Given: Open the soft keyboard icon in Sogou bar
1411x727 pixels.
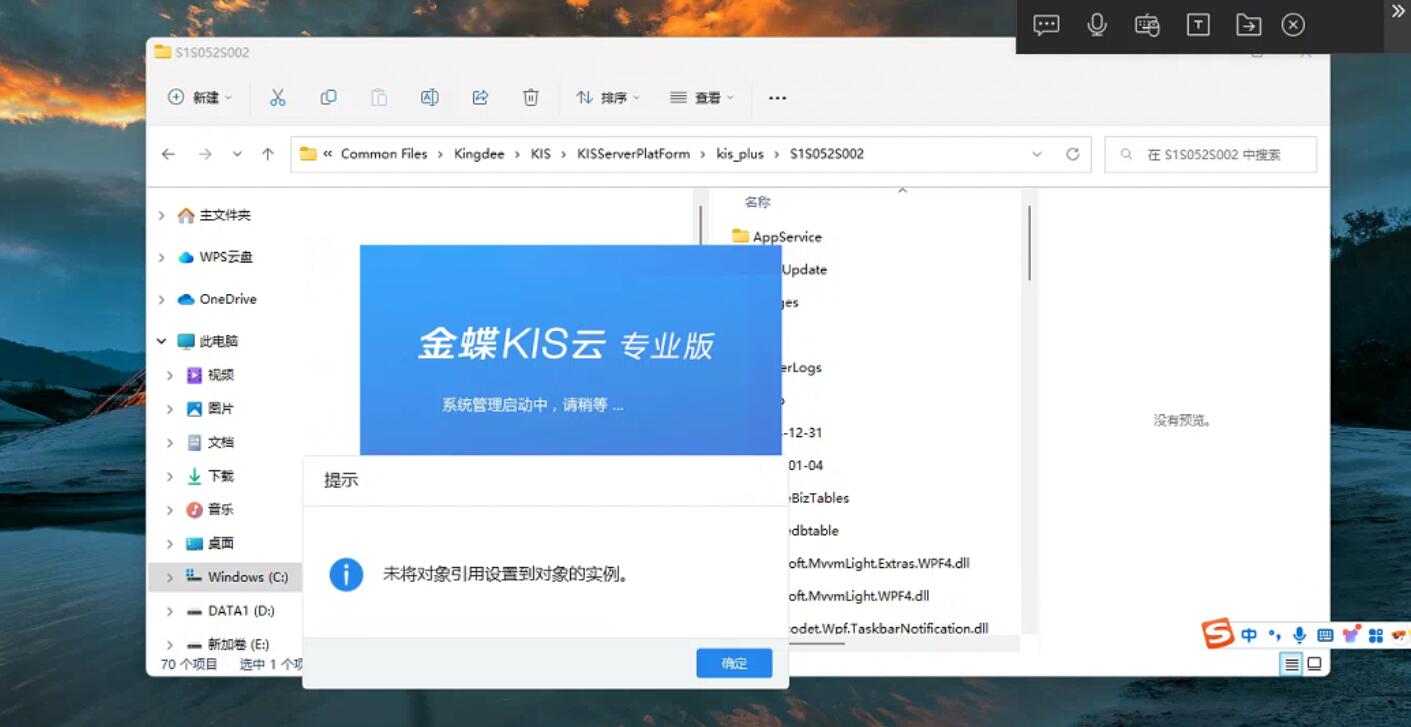Looking at the screenshot, I should click(x=1325, y=635).
